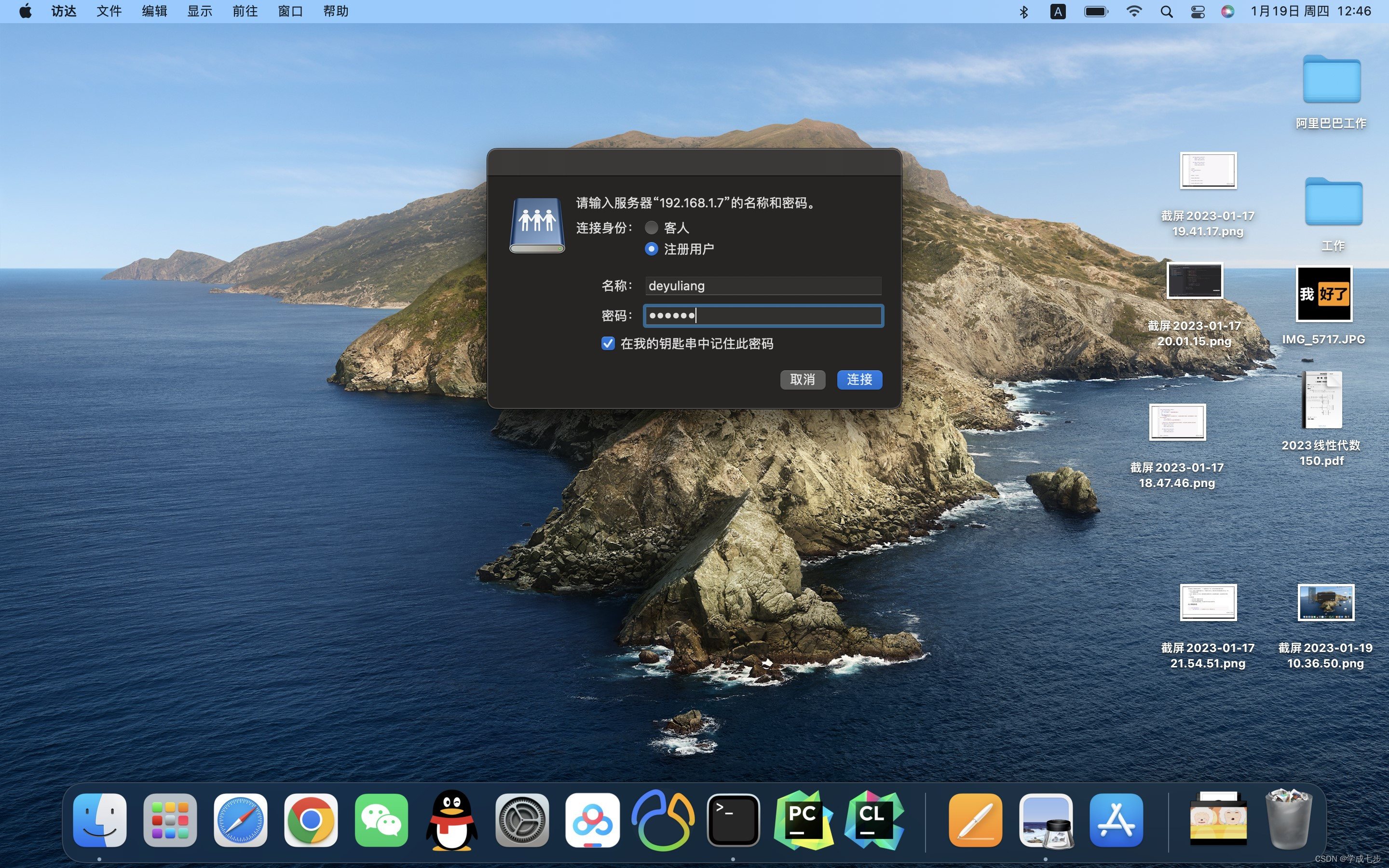Launch QQ penguin app in dock
Screen dimensions: 1389x868
452,820
